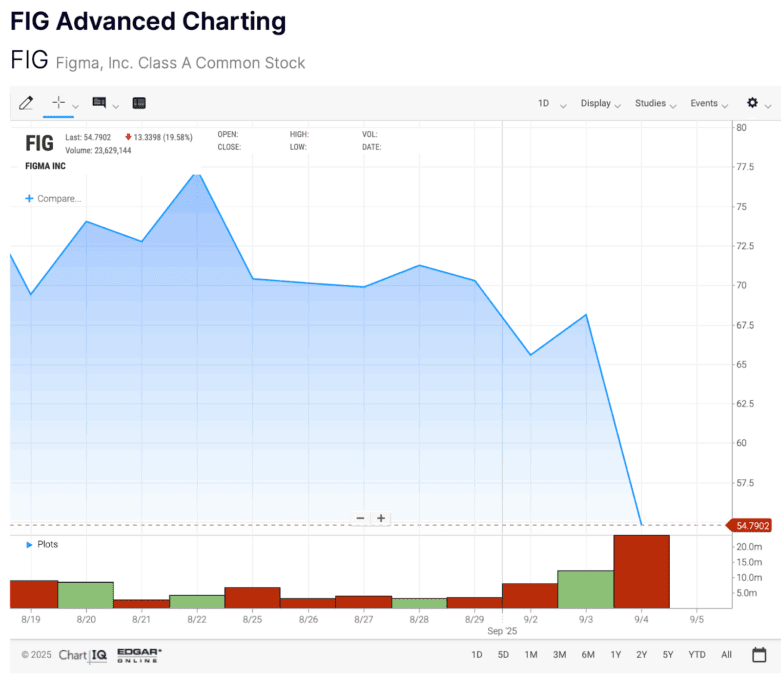This screenshot has height=675, width=781.
Task: Select the 1D range button
Action: (477, 655)
